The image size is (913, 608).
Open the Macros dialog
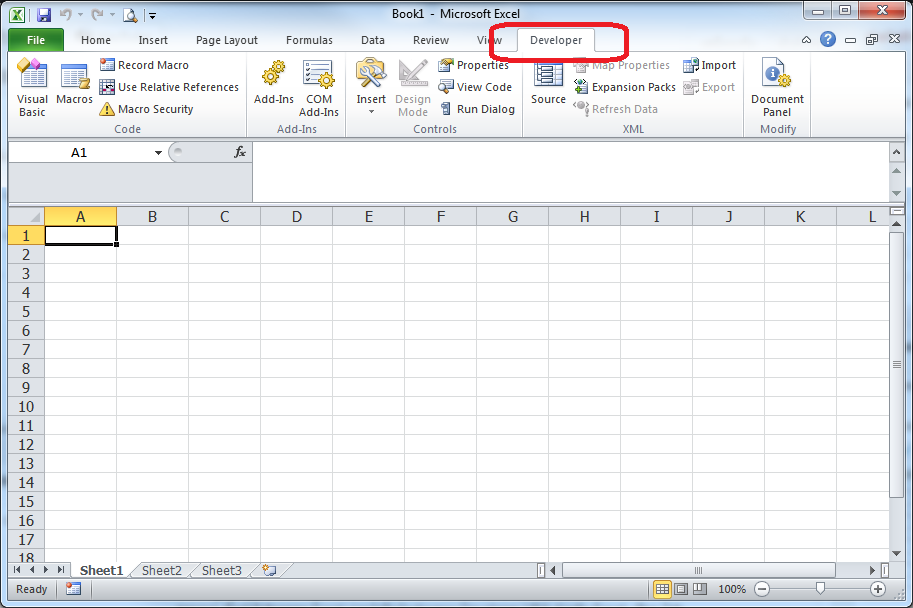[x=75, y=84]
